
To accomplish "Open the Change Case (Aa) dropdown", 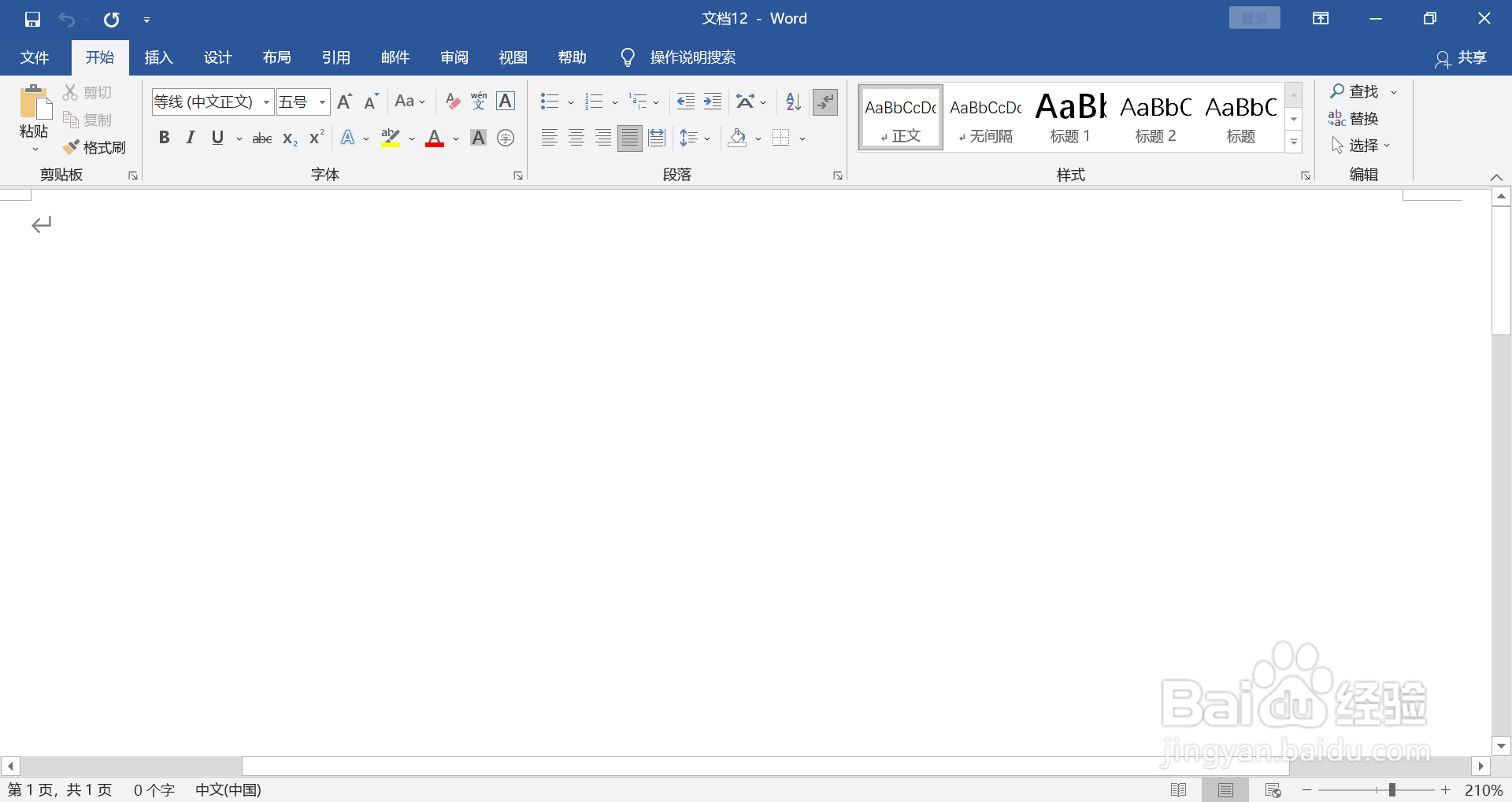I will point(410,102).
